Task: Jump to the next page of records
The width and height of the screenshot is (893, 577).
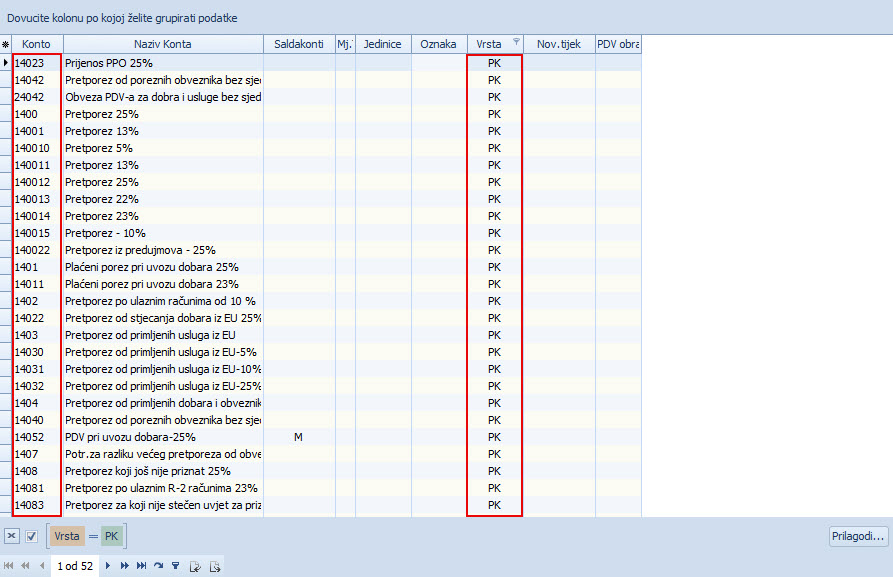Action: [x=125, y=566]
